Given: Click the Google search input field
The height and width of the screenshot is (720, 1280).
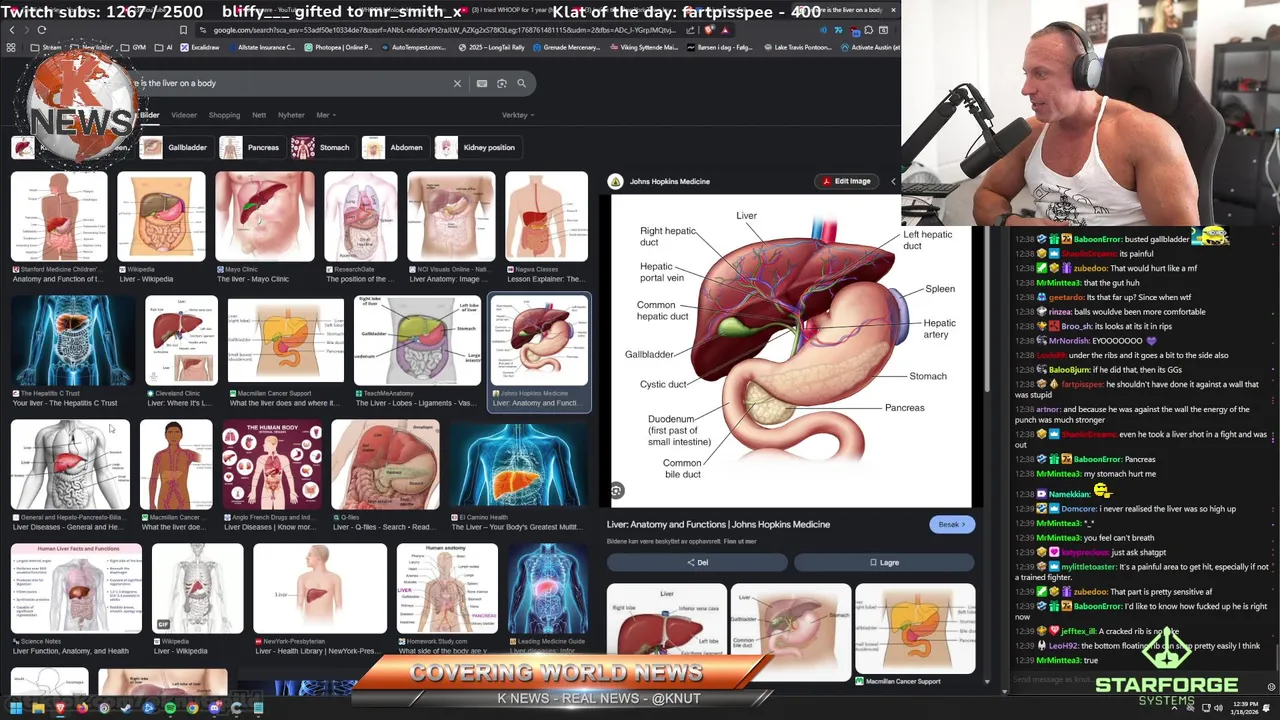Looking at the screenshot, I should (290, 83).
